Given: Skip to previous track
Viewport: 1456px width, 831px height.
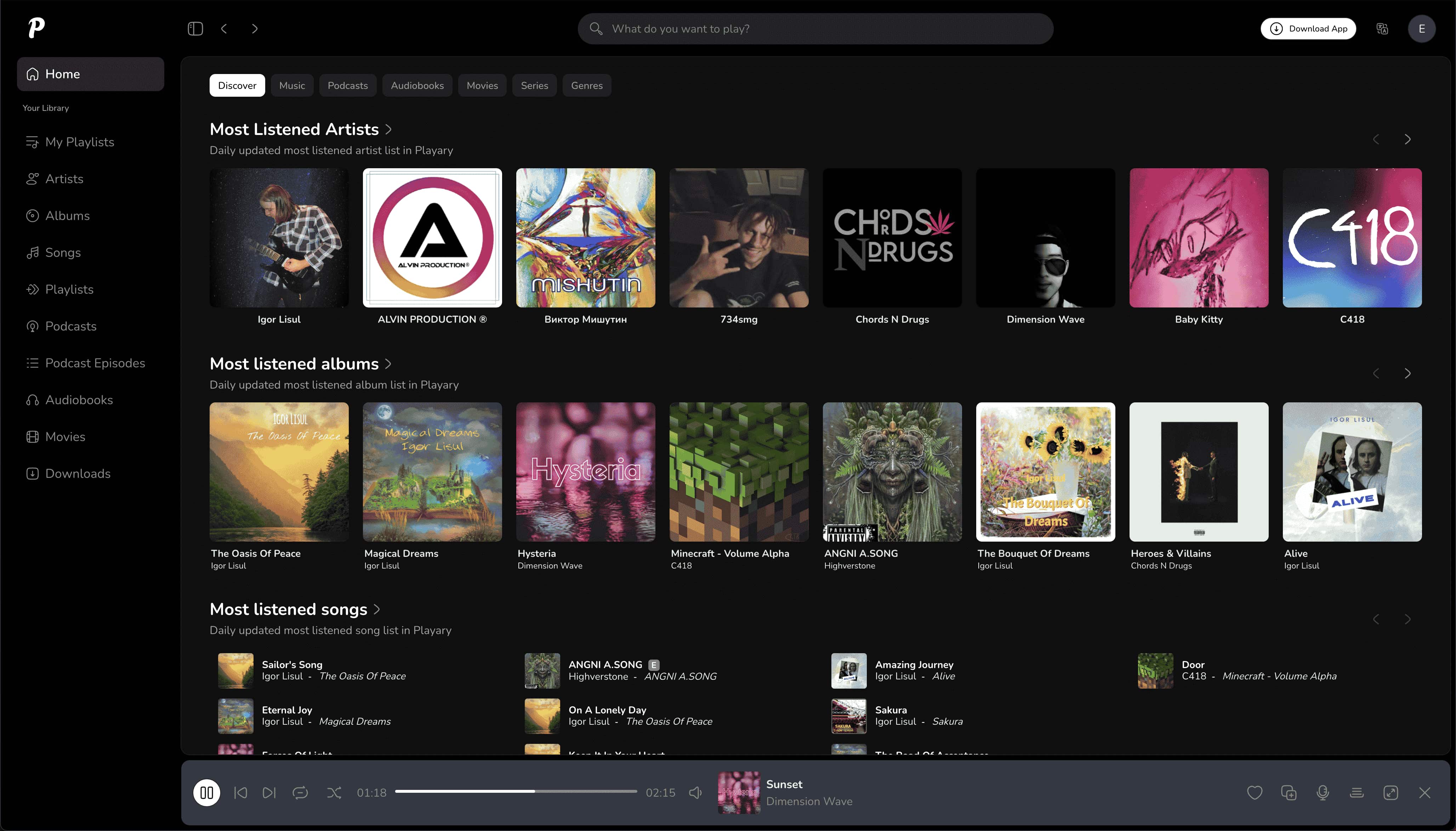Looking at the screenshot, I should tap(241, 793).
